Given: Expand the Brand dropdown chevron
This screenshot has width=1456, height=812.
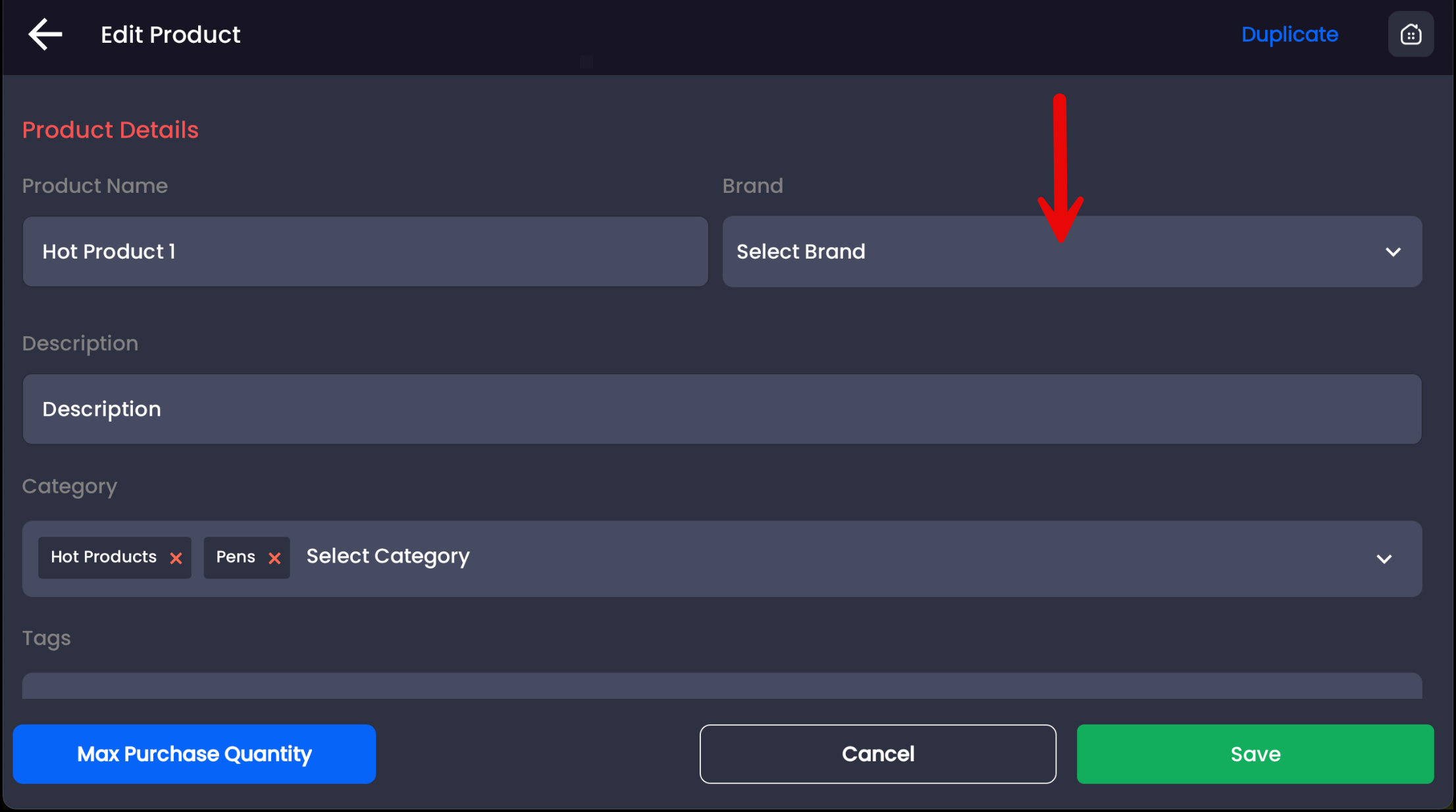Looking at the screenshot, I should click(x=1393, y=252).
